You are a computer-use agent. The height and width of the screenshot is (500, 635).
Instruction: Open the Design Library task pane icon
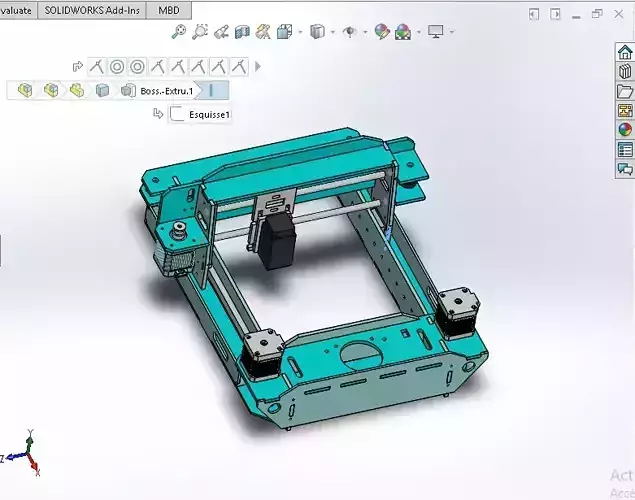coord(625,71)
